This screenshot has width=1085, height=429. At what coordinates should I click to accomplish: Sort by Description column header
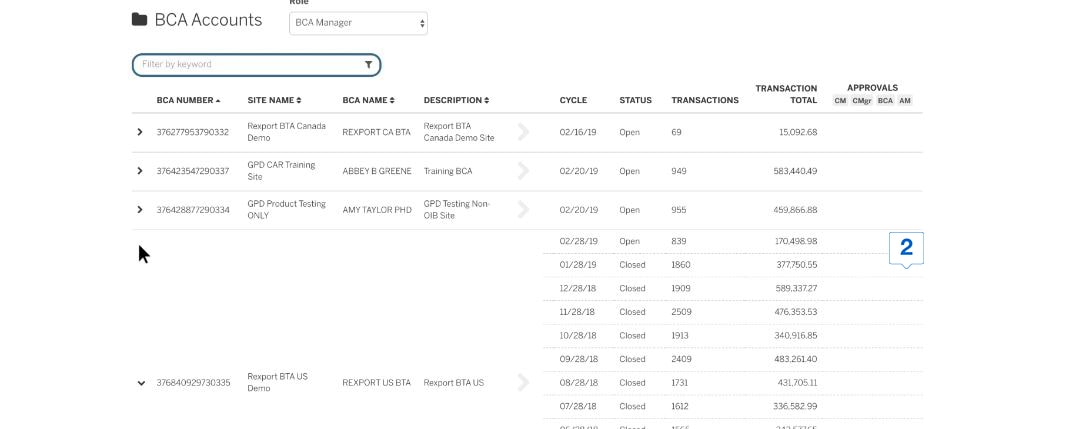click(x=456, y=101)
